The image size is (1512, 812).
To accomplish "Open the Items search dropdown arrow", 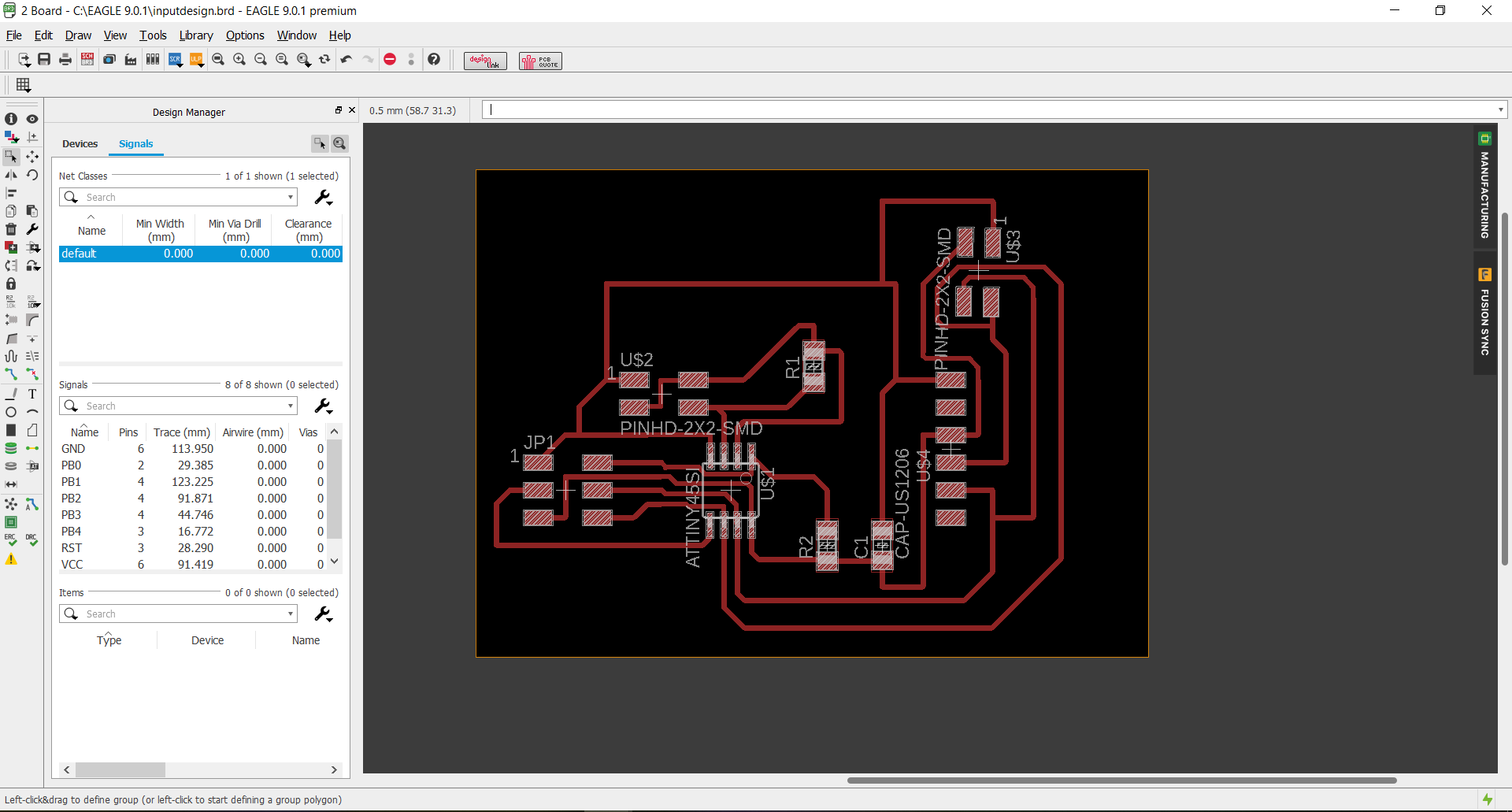I will point(291,614).
